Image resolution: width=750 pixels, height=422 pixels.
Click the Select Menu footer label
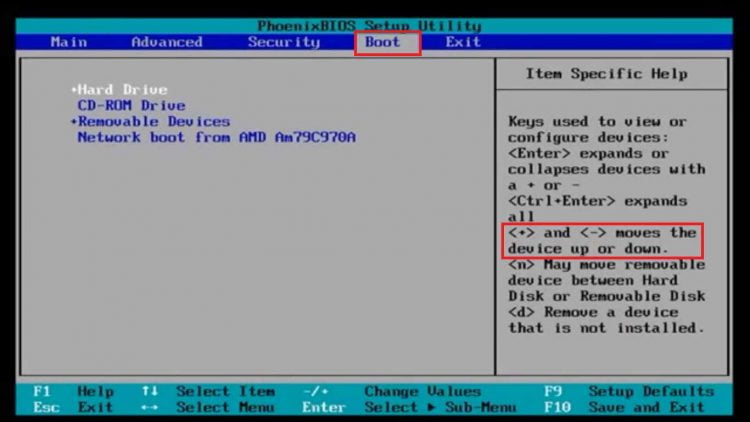click(x=226, y=408)
